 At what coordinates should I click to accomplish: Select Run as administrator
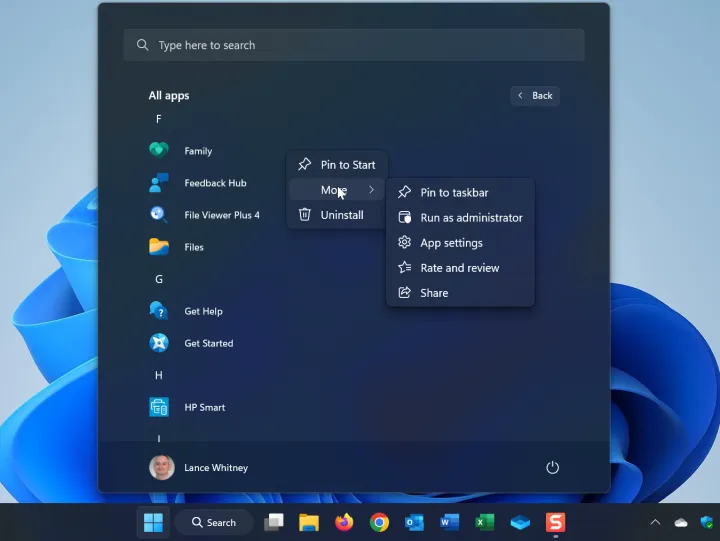tap(470, 218)
